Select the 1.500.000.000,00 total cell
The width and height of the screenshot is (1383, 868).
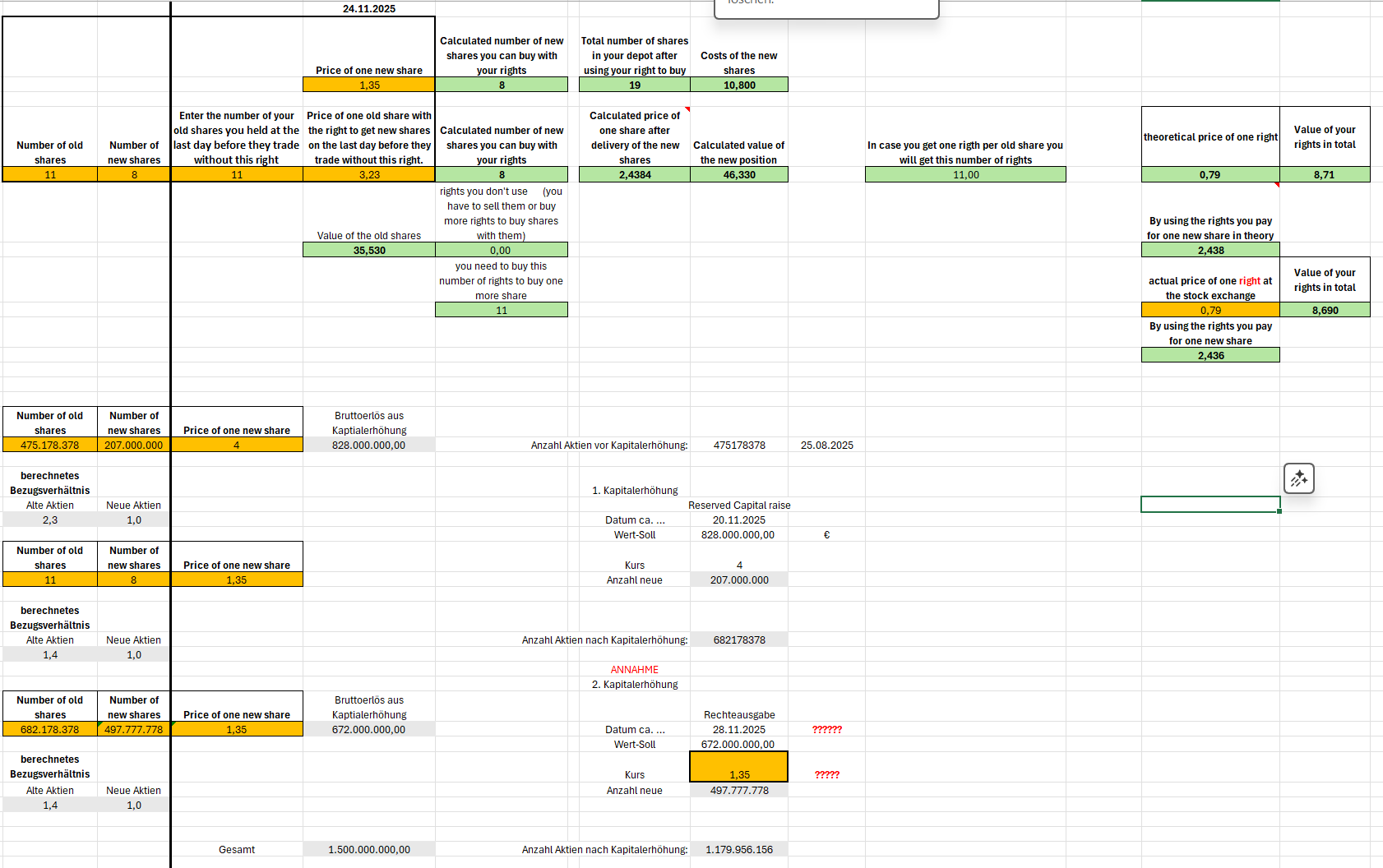pos(368,850)
